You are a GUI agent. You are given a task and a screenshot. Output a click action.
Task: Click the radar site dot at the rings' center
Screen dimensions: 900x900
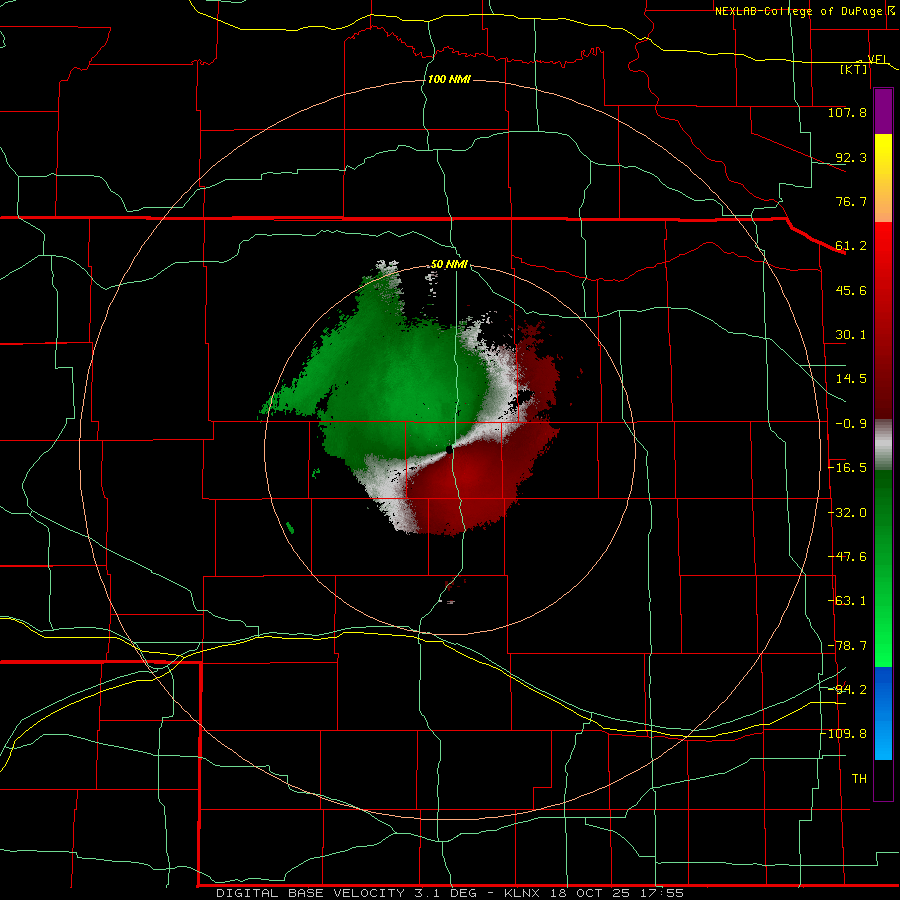pos(449,449)
